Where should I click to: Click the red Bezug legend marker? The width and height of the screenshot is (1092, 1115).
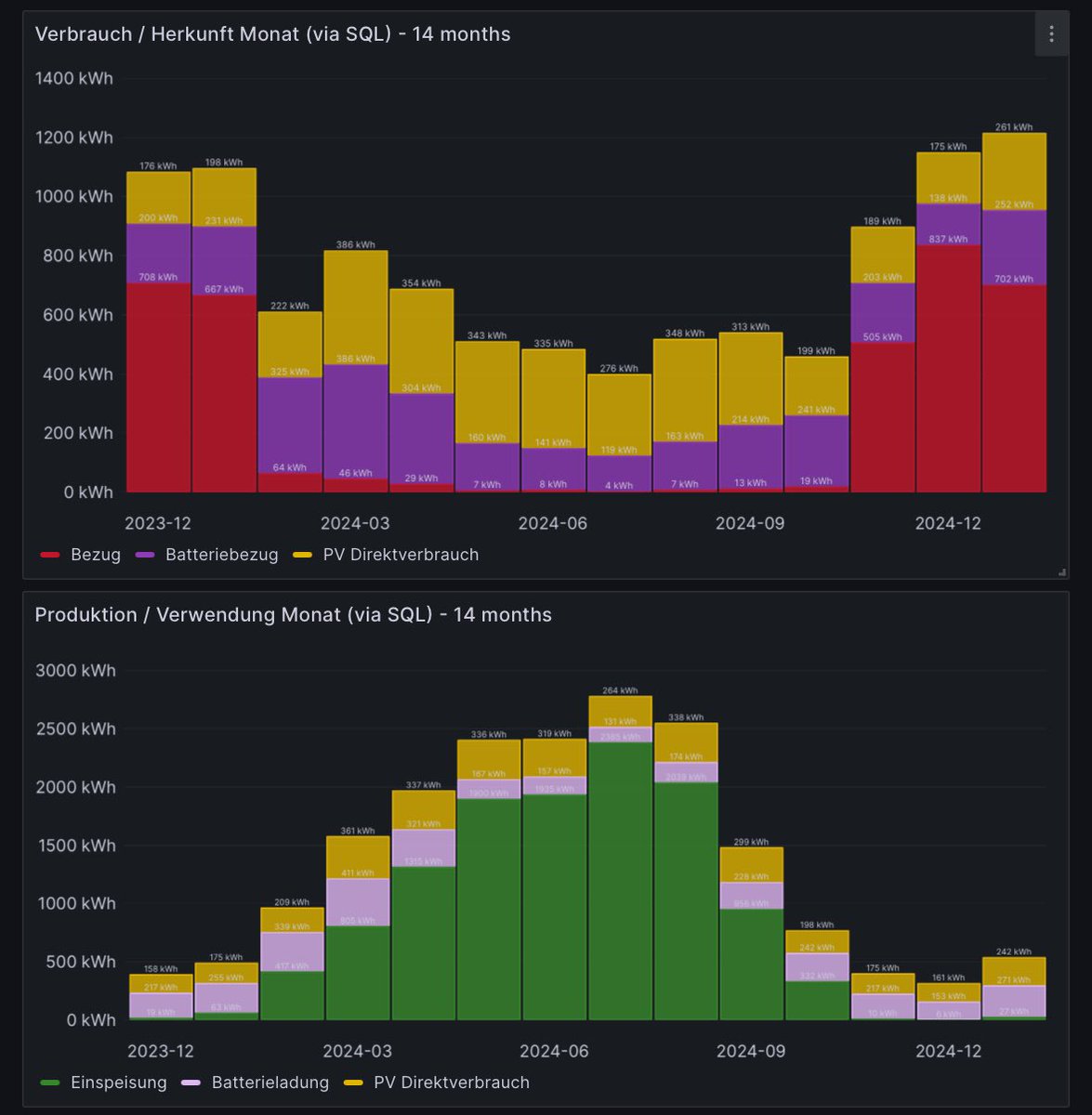click(x=50, y=555)
